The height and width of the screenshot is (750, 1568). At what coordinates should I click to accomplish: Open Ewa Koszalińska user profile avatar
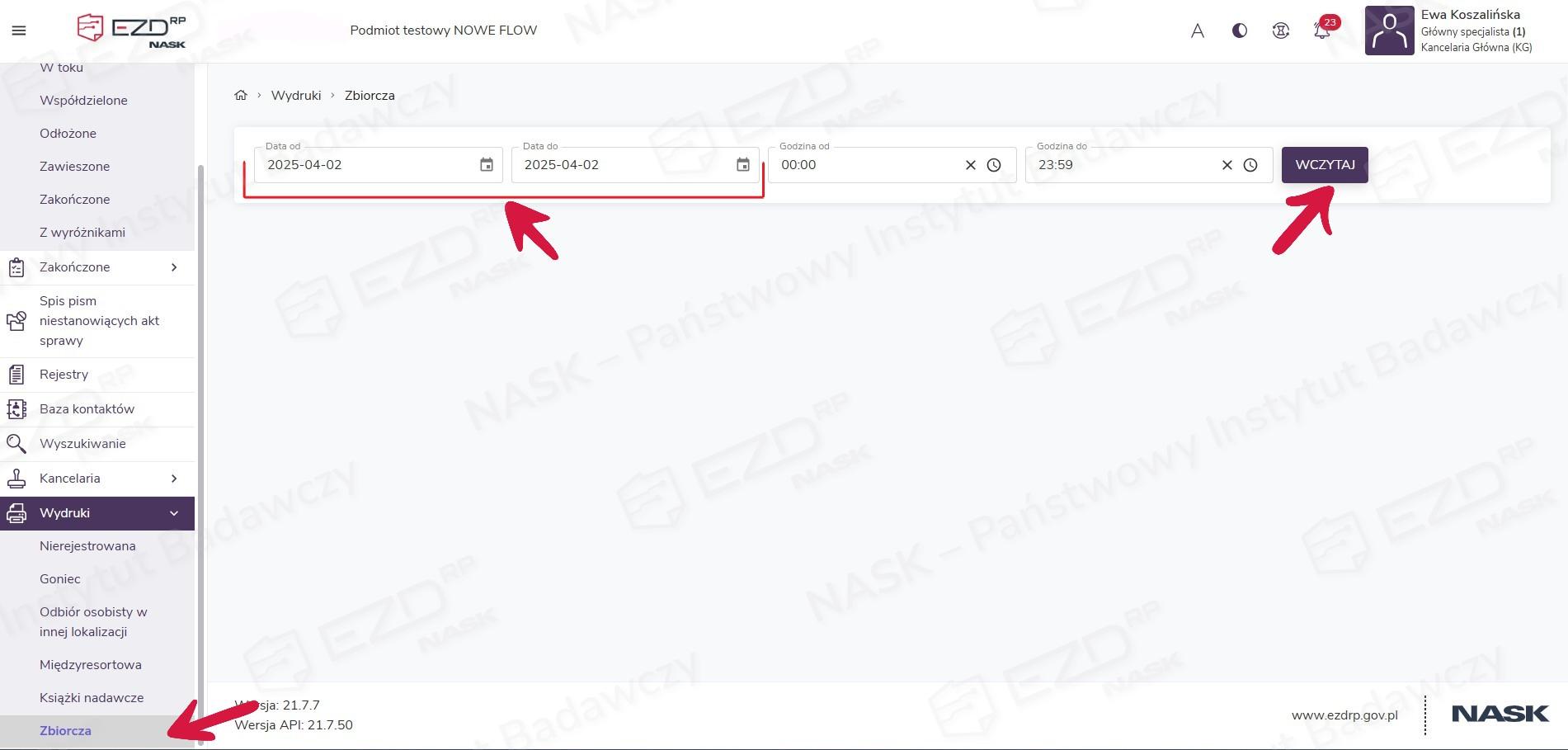[x=1389, y=31]
